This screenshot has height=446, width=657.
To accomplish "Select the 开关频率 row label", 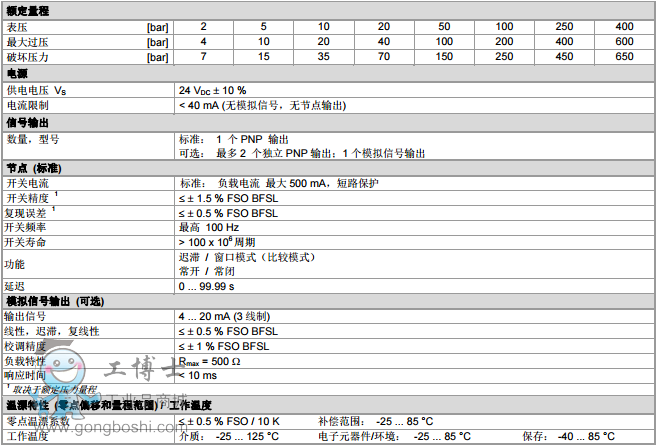I will 27,227.
